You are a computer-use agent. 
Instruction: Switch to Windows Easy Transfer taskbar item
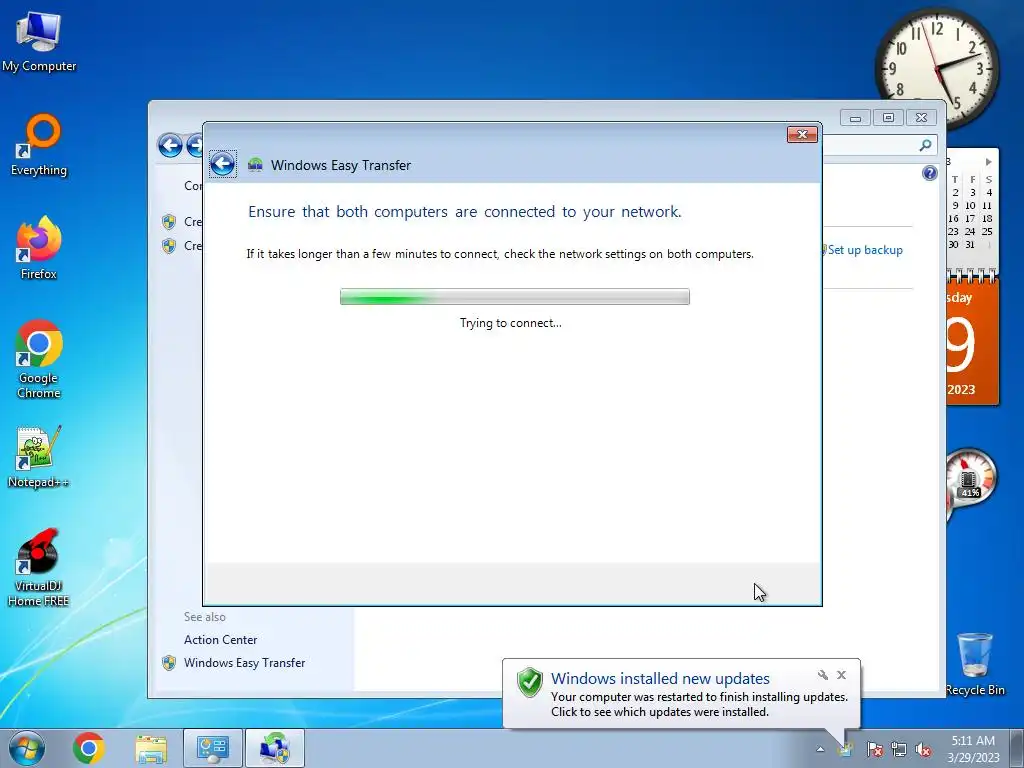pyautogui.click(x=275, y=748)
